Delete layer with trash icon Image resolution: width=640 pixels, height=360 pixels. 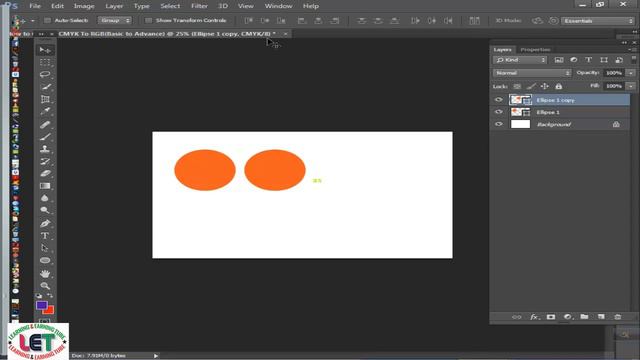click(x=618, y=317)
